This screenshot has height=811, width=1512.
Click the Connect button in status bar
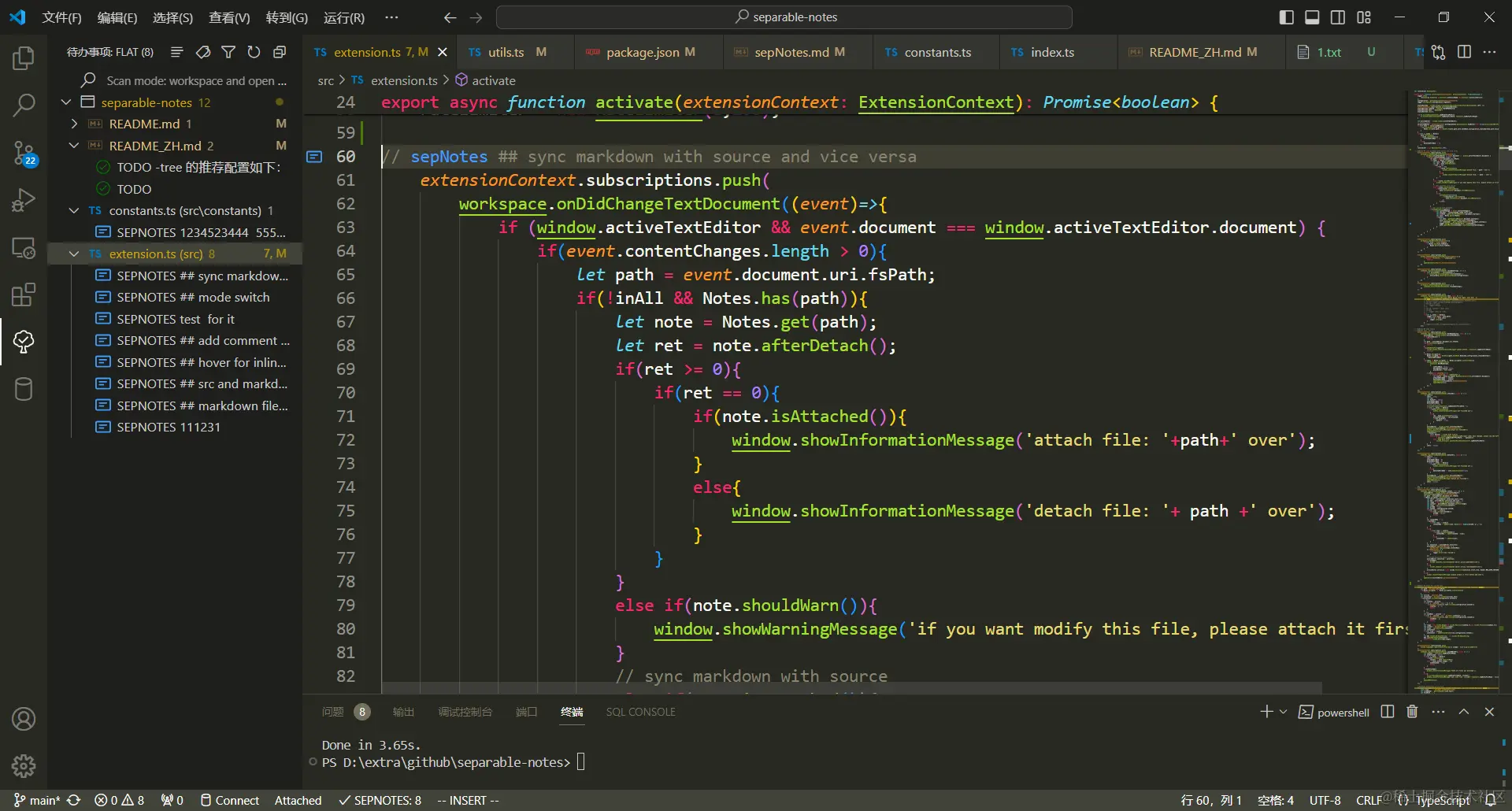pos(230,800)
